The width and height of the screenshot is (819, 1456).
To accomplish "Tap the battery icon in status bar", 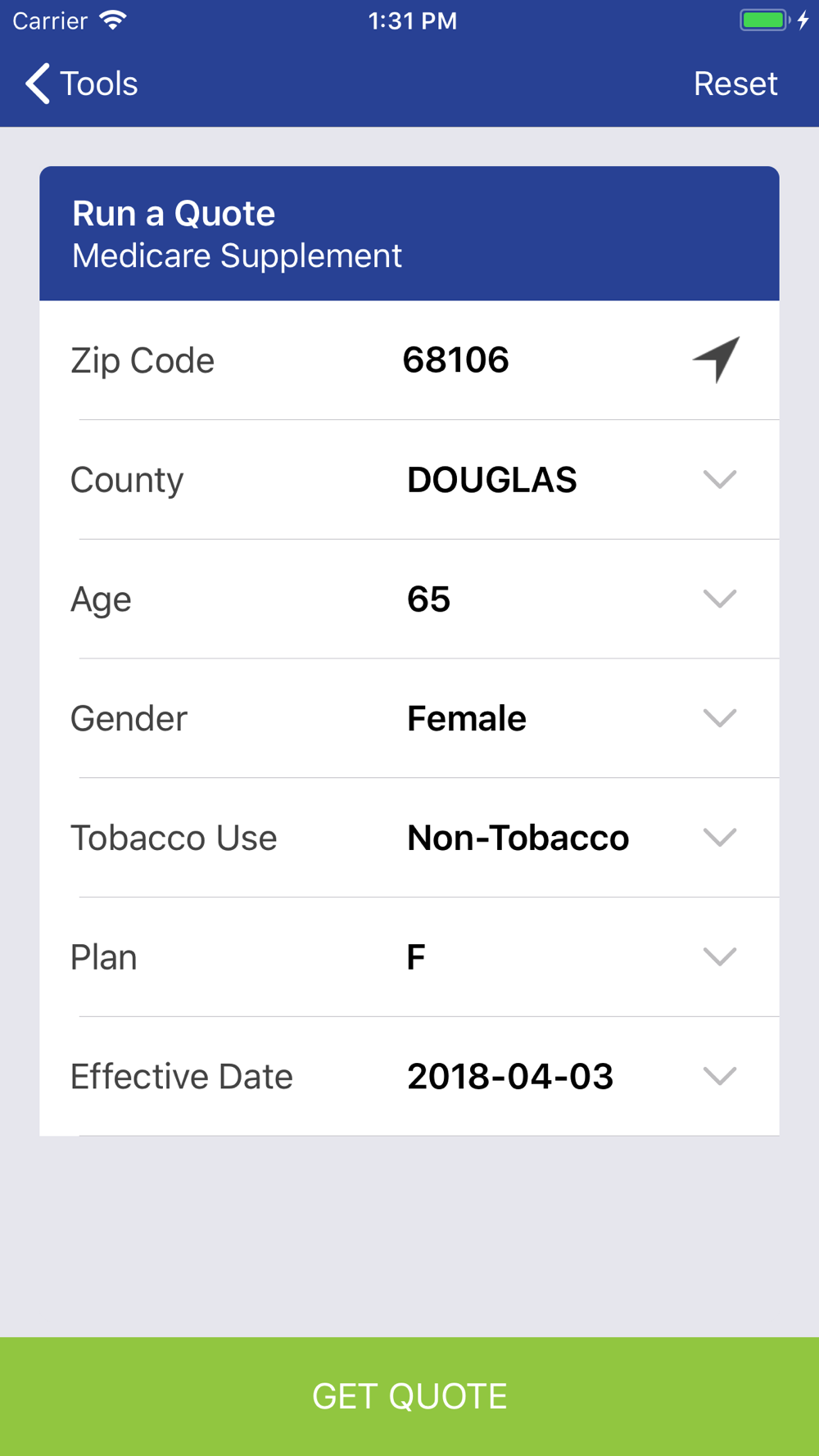I will (764, 20).
